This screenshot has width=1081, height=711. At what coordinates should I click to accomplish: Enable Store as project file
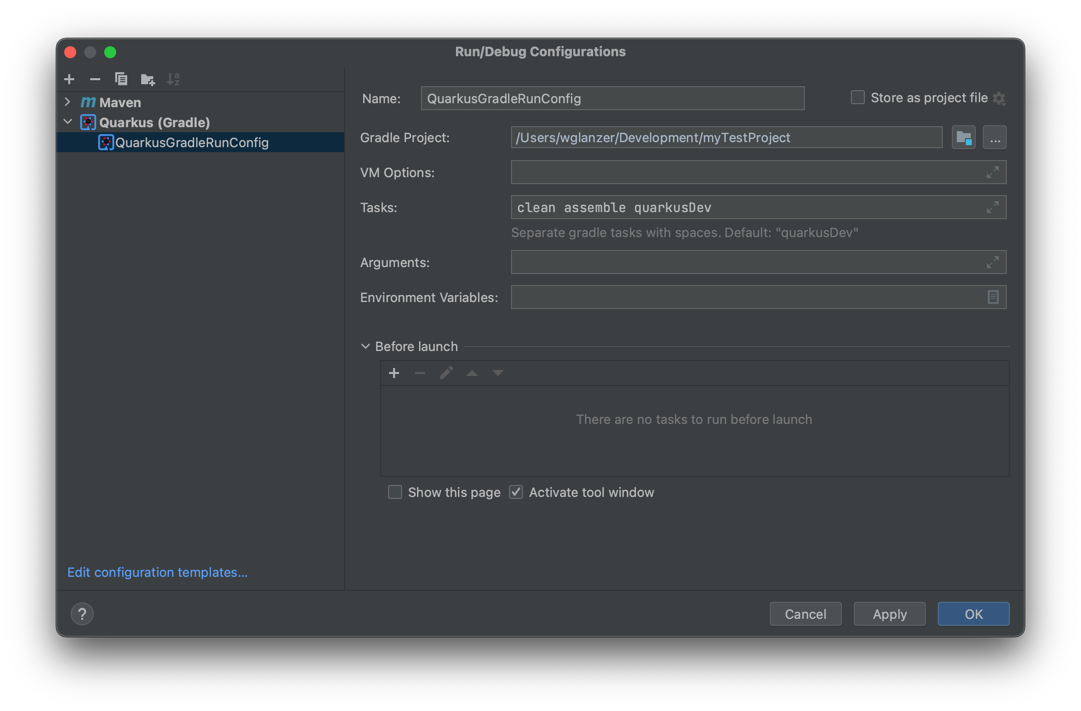click(x=858, y=98)
